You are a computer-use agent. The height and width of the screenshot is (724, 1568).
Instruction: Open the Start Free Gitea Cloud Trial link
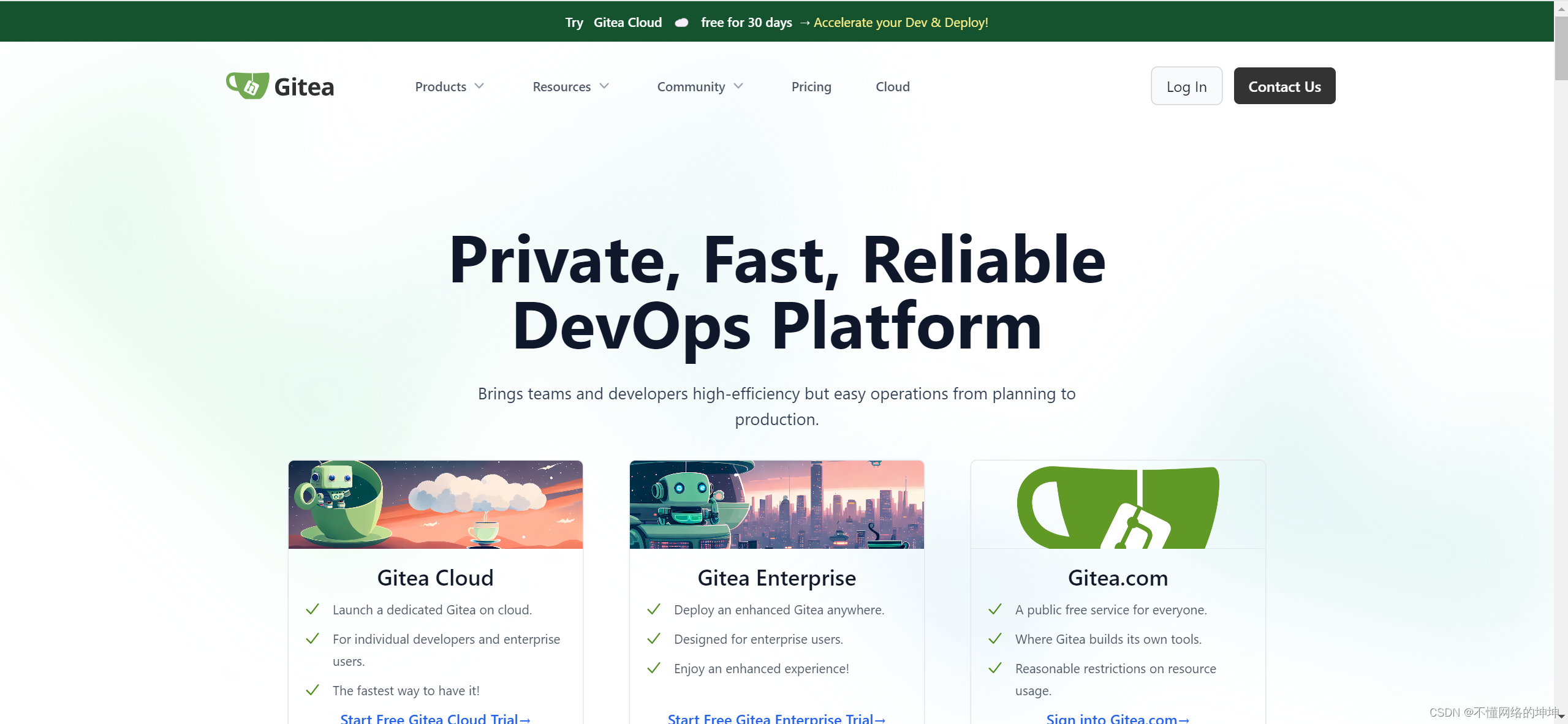coord(434,718)
